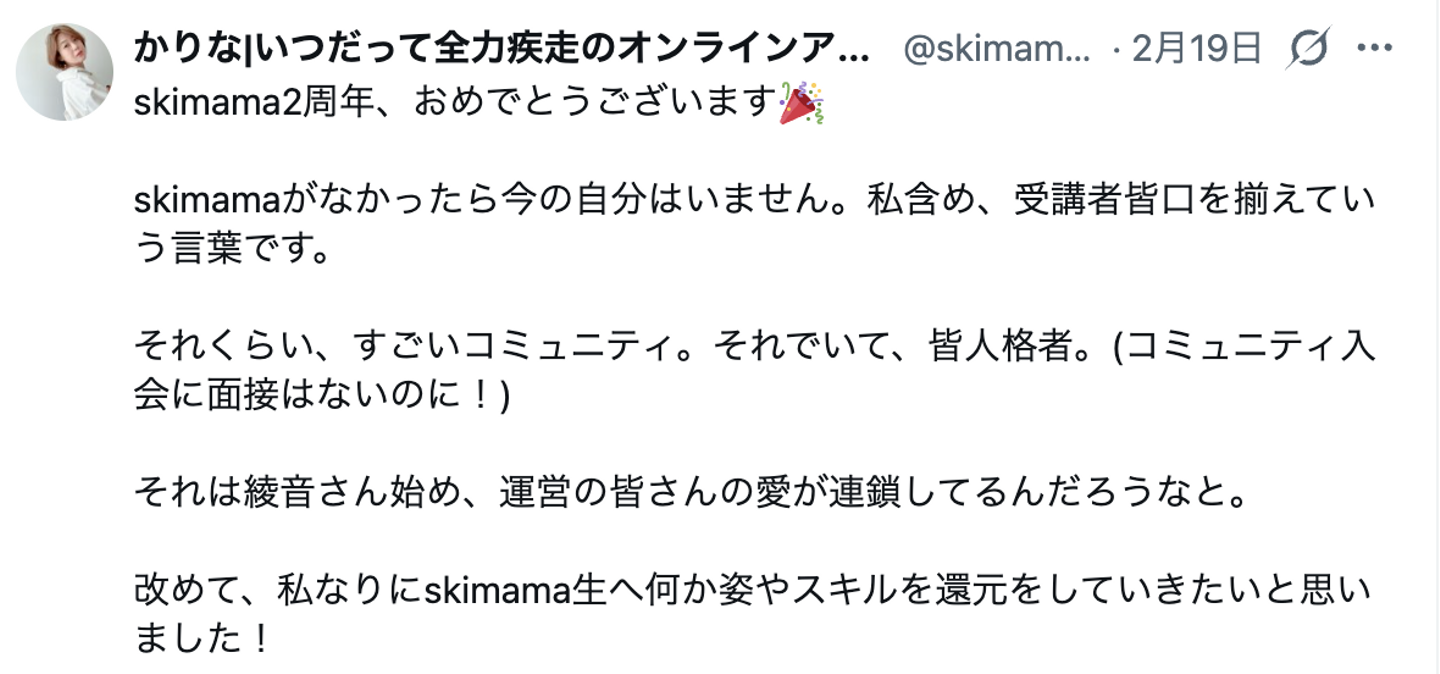Click the party popper emoji
This screenshot has width=1440, height=674.
coord(801,104)
